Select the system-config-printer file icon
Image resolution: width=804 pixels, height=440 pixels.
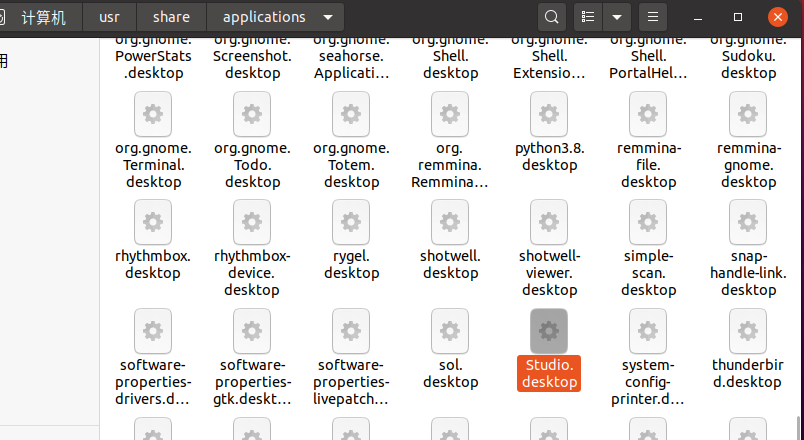tap(648, 331)
